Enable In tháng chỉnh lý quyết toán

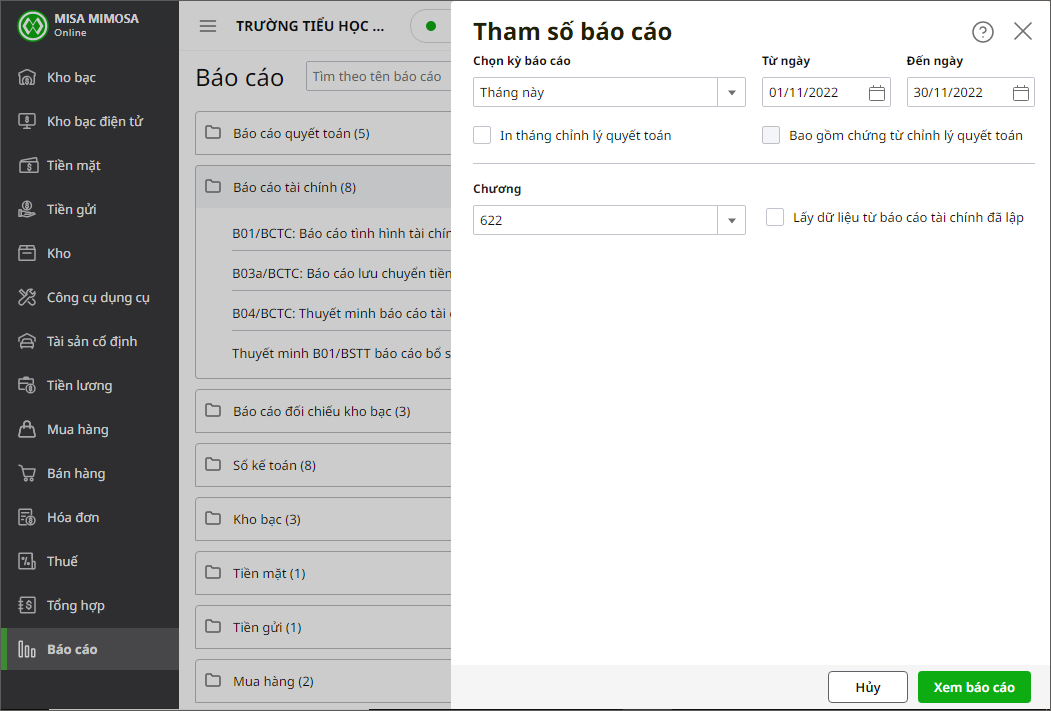(x=483, y=135)
